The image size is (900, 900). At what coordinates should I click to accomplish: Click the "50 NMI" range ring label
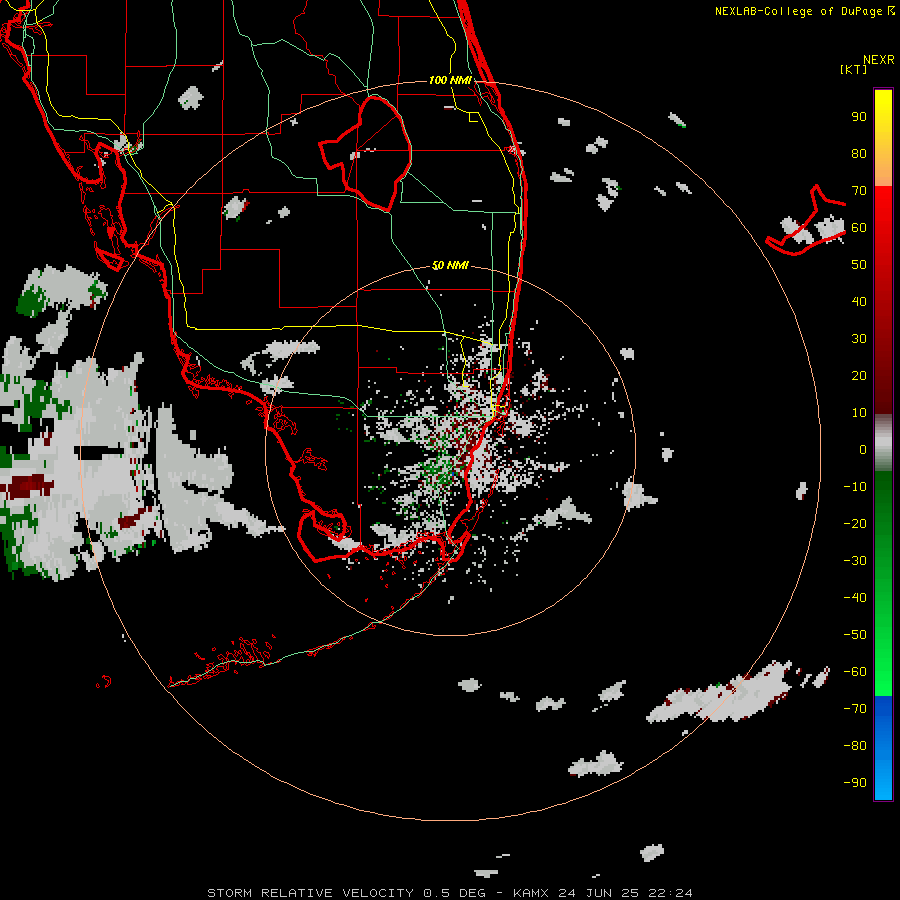pos(450,265)
